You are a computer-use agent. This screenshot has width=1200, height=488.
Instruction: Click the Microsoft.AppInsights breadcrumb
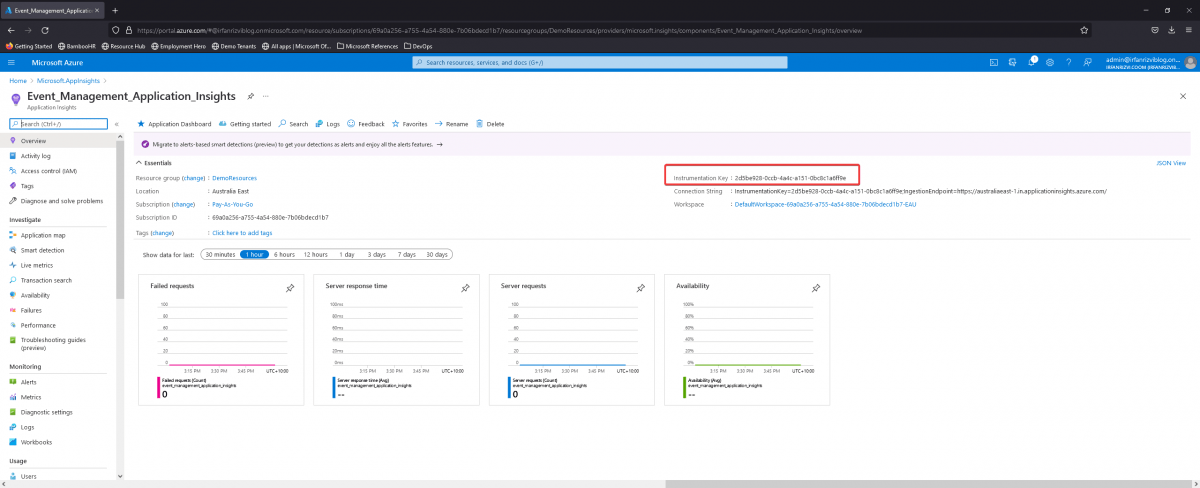point(67,80)
